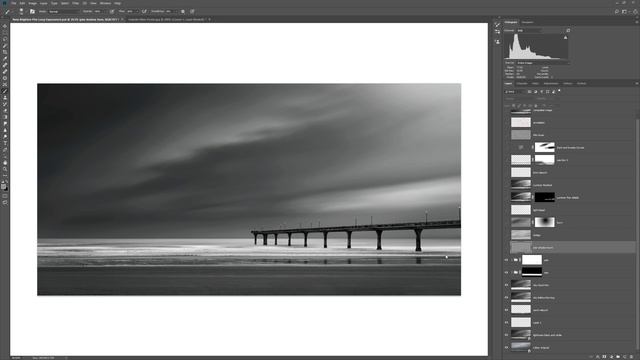Click the histogram cached data warning triangle
This screenshot has width=640, height=360.
click(x=565, y=38)
